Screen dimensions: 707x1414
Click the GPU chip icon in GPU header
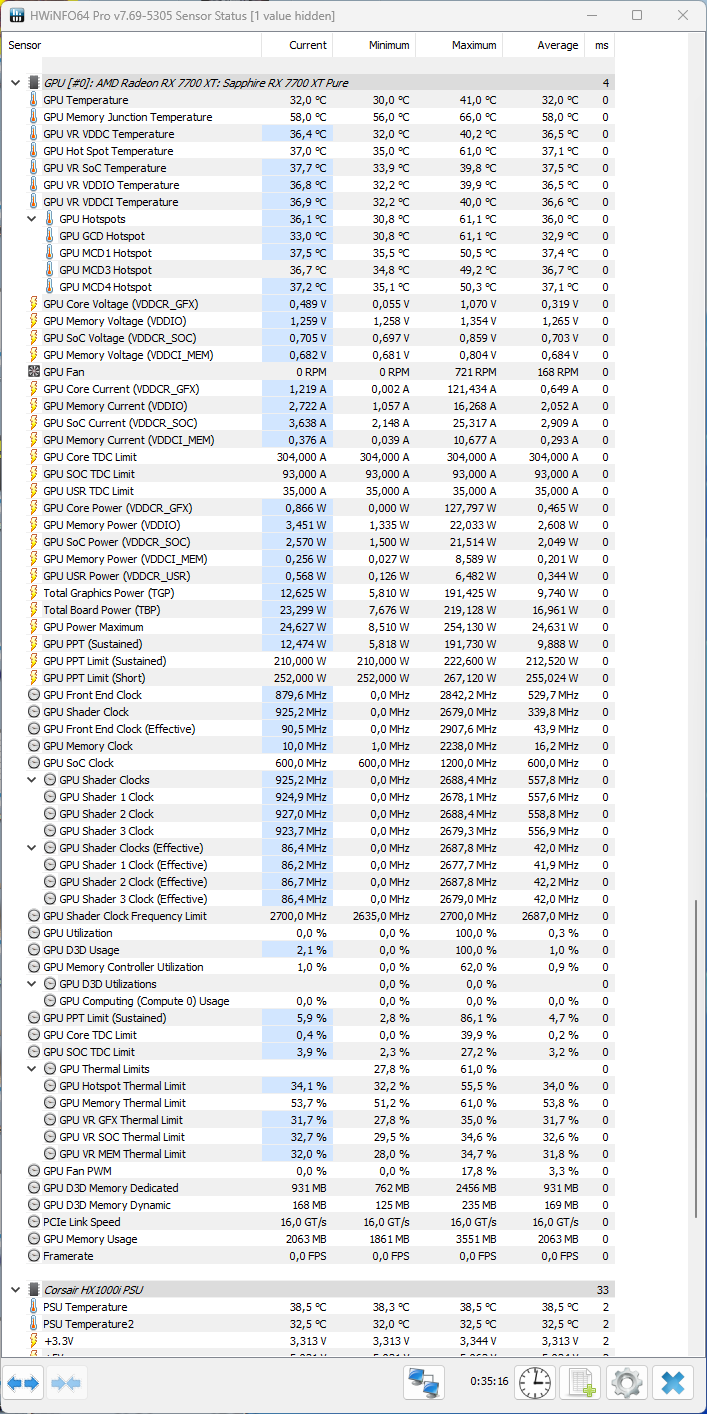[x=33, y=83]
